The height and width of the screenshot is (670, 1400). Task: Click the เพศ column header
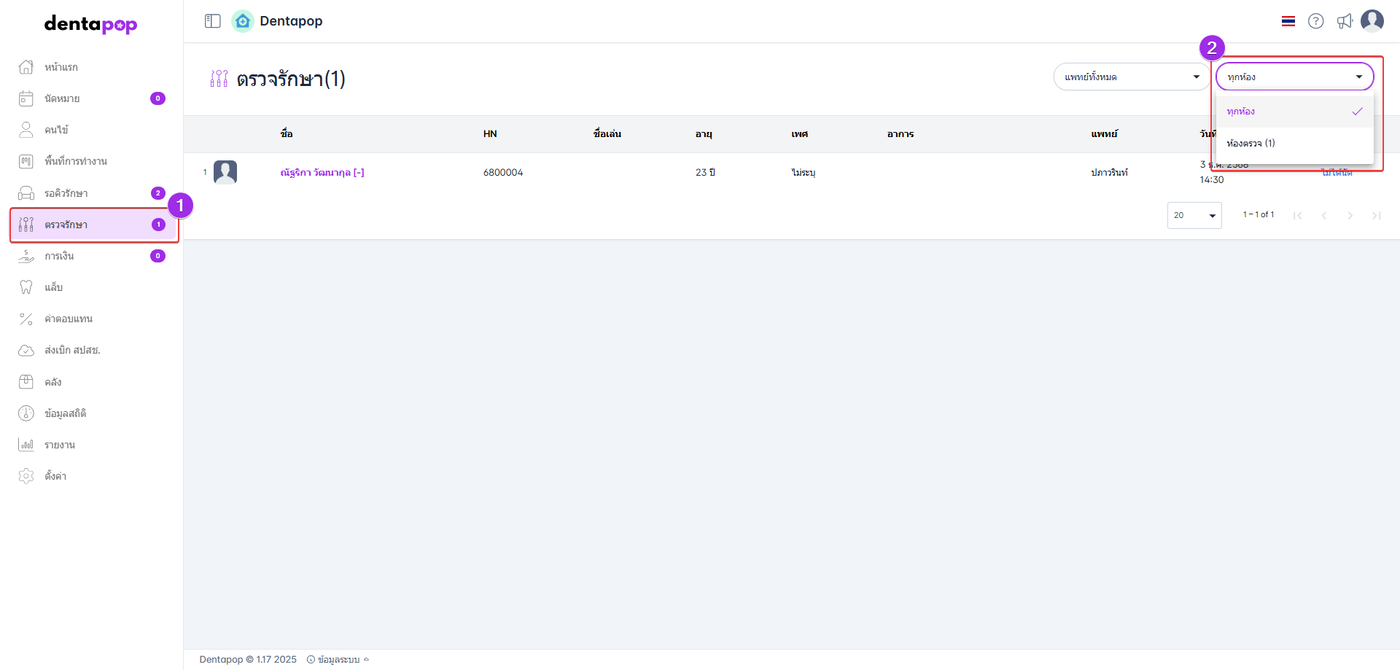point(799,133)
